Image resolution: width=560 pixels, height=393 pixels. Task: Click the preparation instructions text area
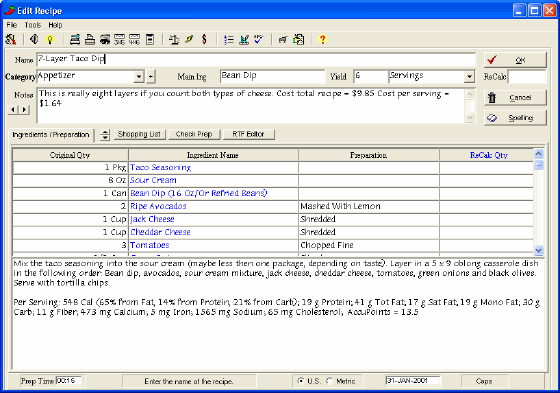[x=278, y=313]
